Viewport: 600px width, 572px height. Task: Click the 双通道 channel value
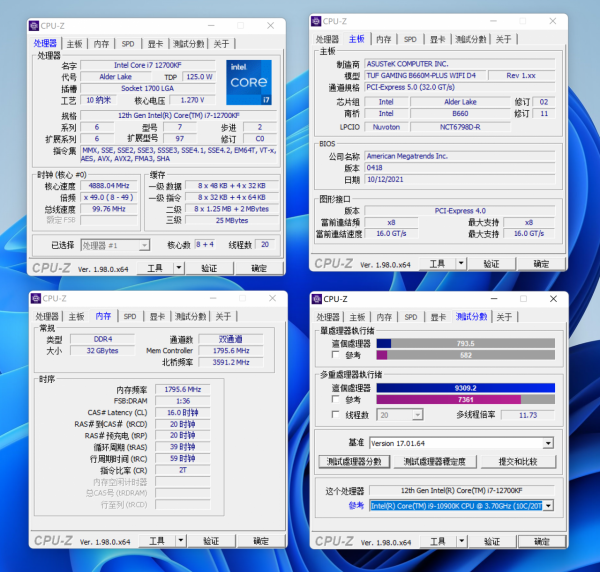(231, 339)
